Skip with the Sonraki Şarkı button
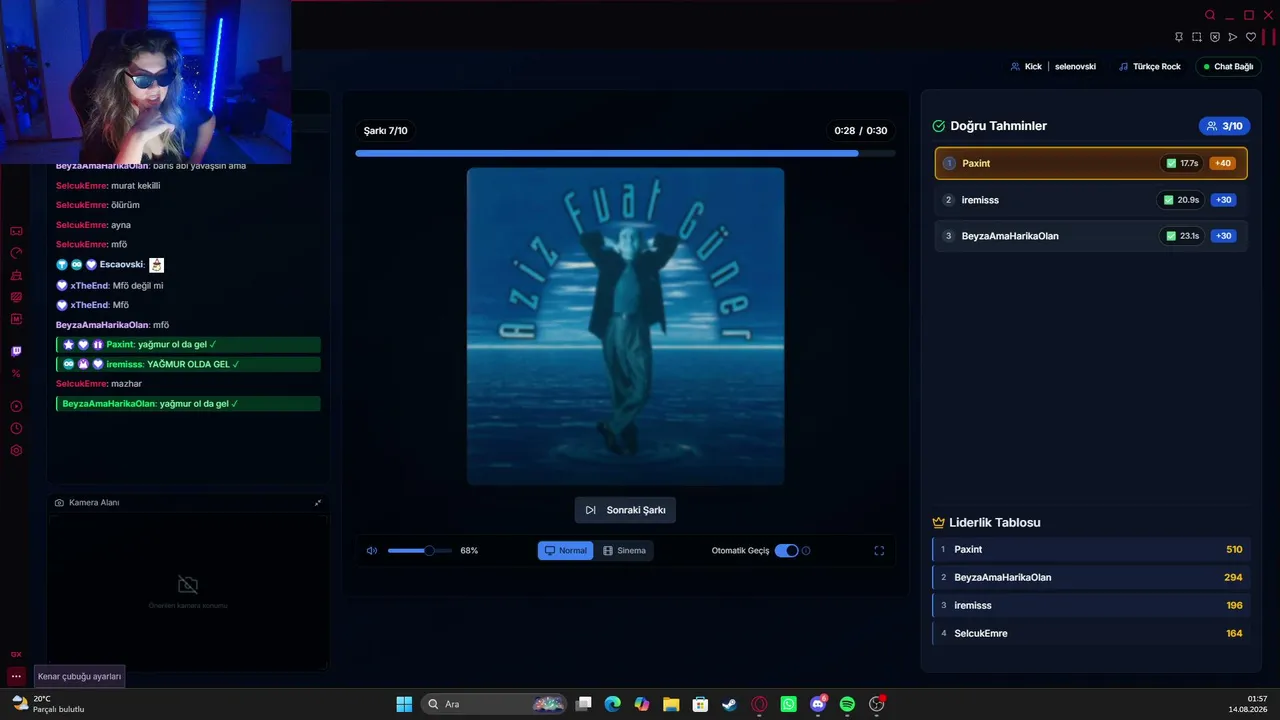The height and width of the screenshot is (720, 1280). (x=626, y=510)
